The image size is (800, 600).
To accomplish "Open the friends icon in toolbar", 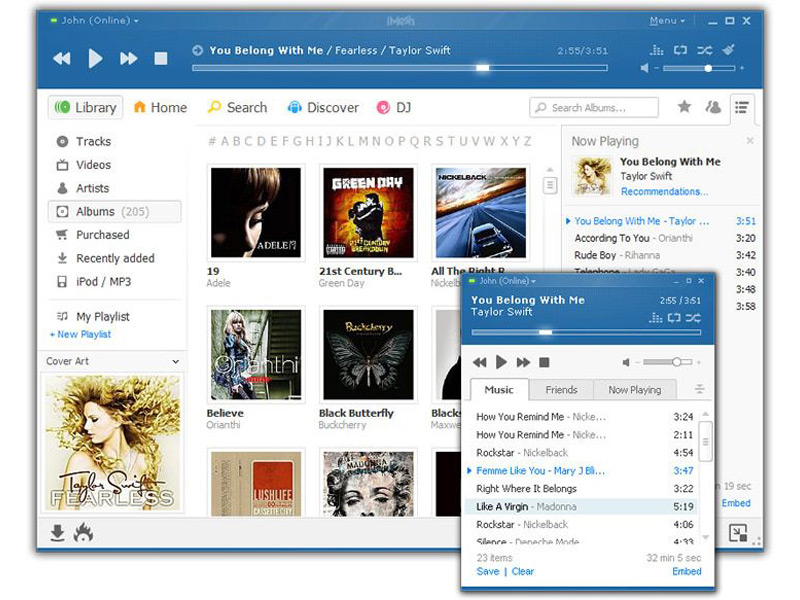I will click(713, 107).
